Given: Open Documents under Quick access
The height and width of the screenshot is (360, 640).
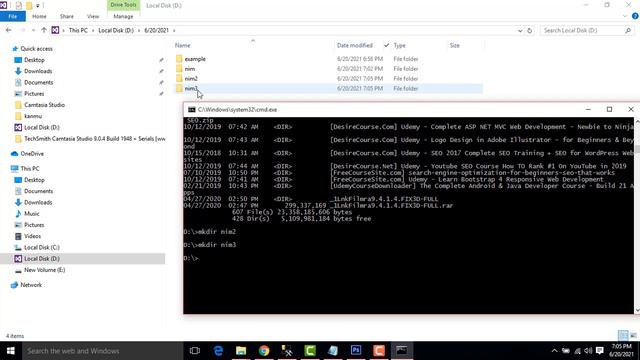Looking at the screenshot, I should (x=38, y=82).
